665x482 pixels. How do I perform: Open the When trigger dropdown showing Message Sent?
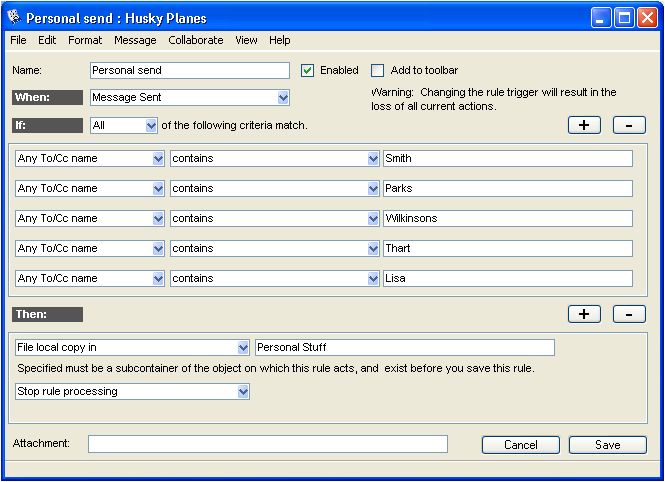(x=283, y=98)
